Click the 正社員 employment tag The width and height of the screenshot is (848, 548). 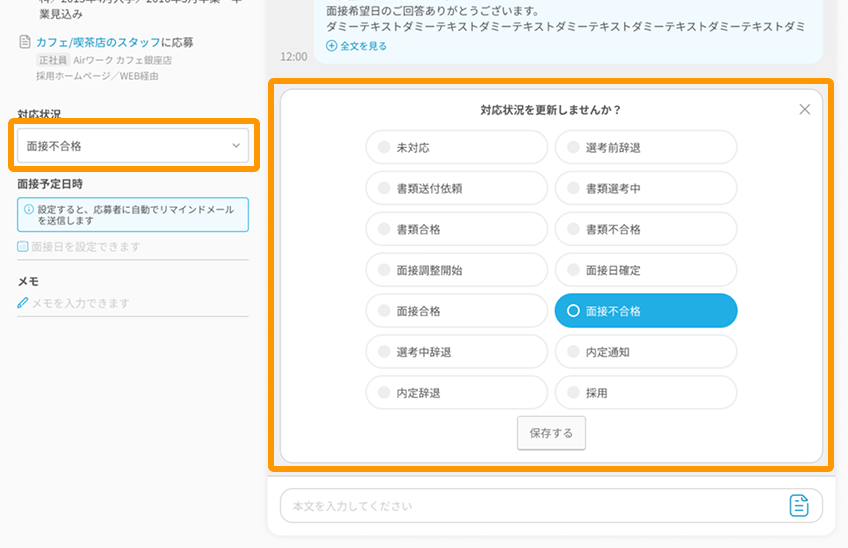click(53, 60)
